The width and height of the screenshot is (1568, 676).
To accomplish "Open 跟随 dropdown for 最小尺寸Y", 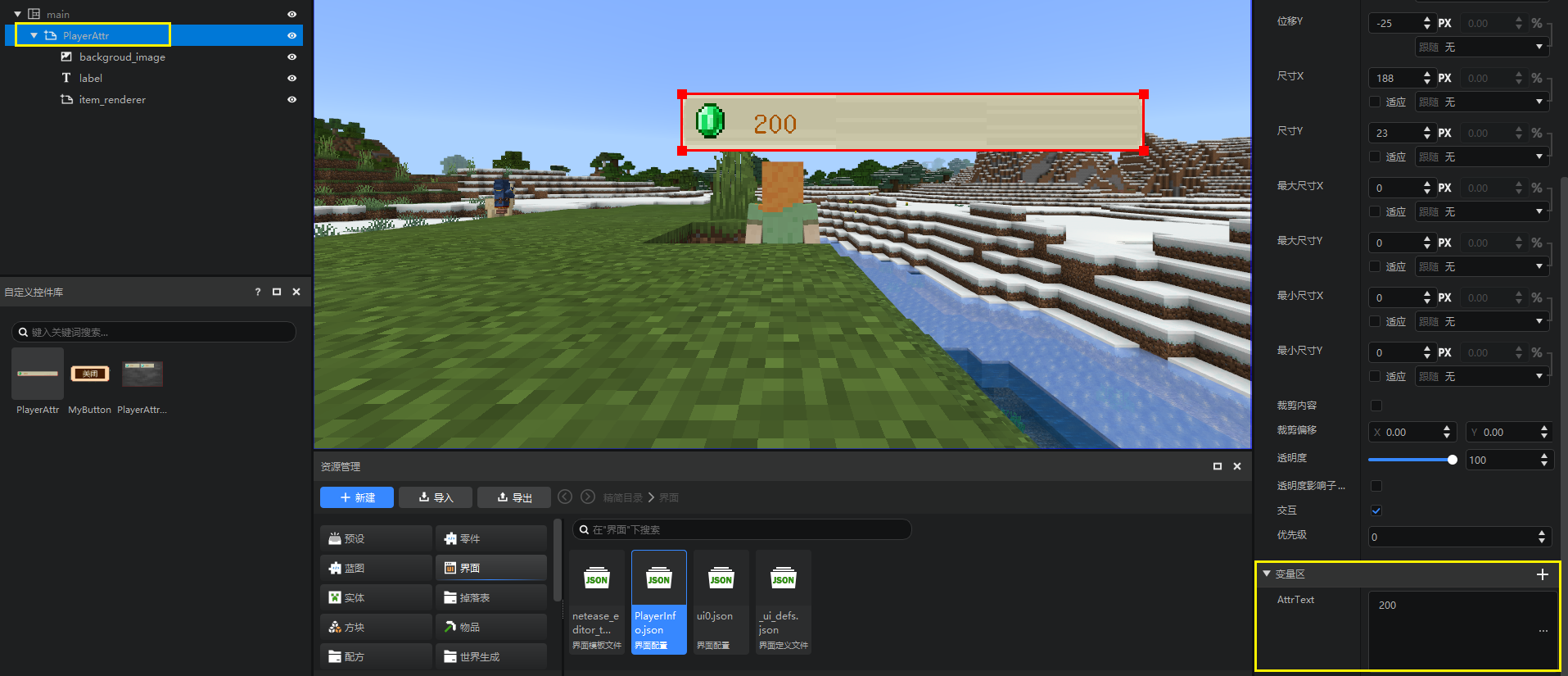I will [1481, 376].
